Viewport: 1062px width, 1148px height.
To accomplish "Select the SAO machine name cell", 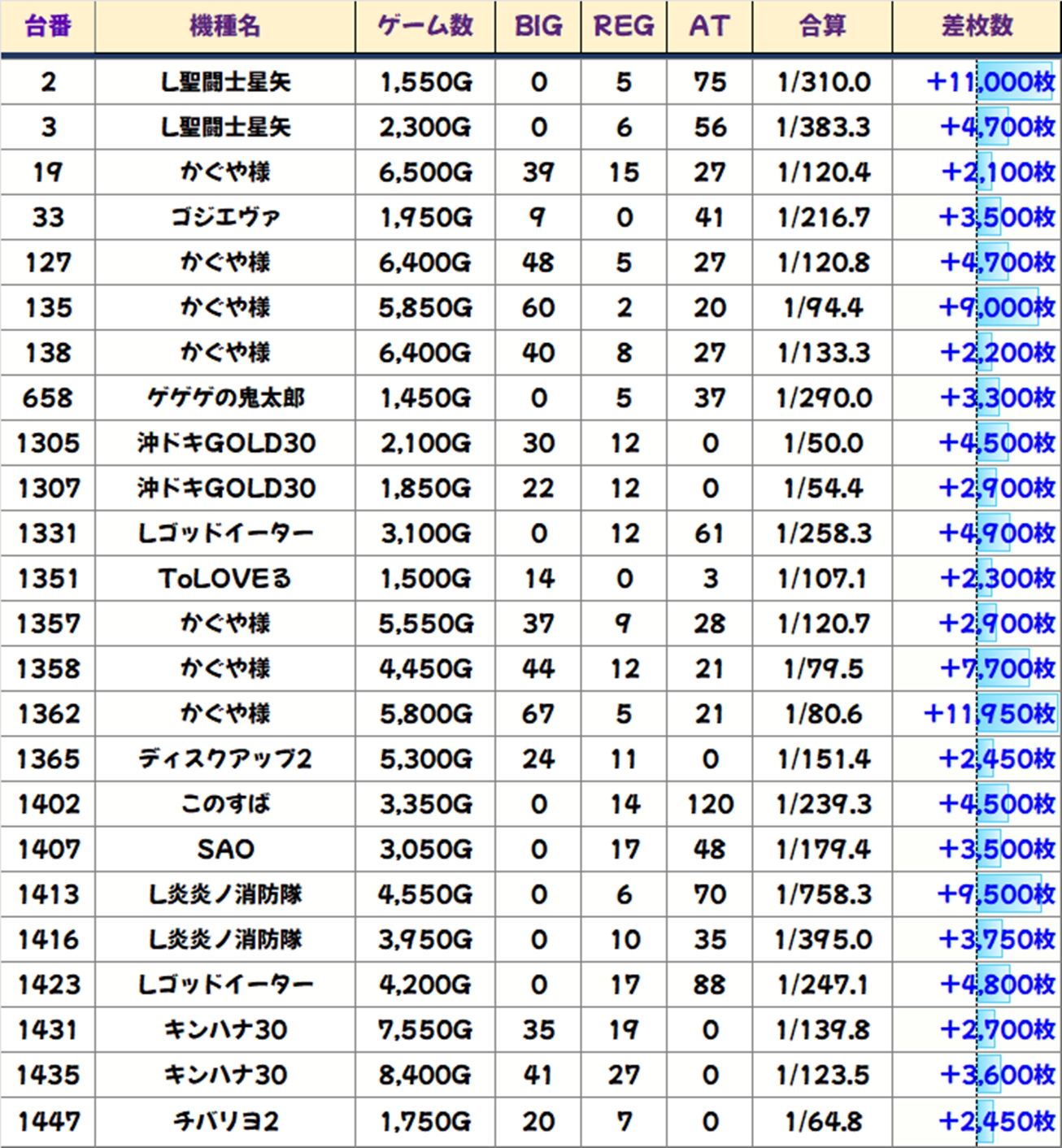I will coord(224,849).
